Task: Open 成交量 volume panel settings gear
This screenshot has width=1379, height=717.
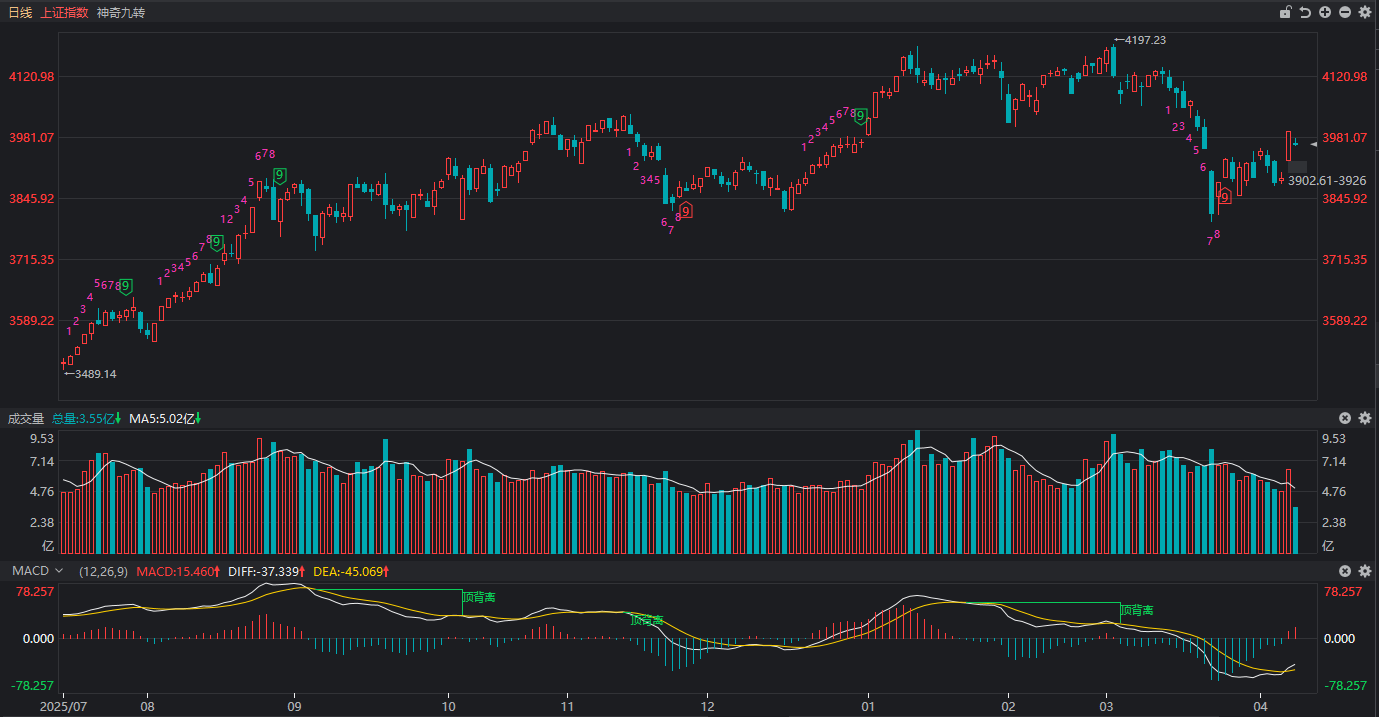Action: (x=1365, y=418)
